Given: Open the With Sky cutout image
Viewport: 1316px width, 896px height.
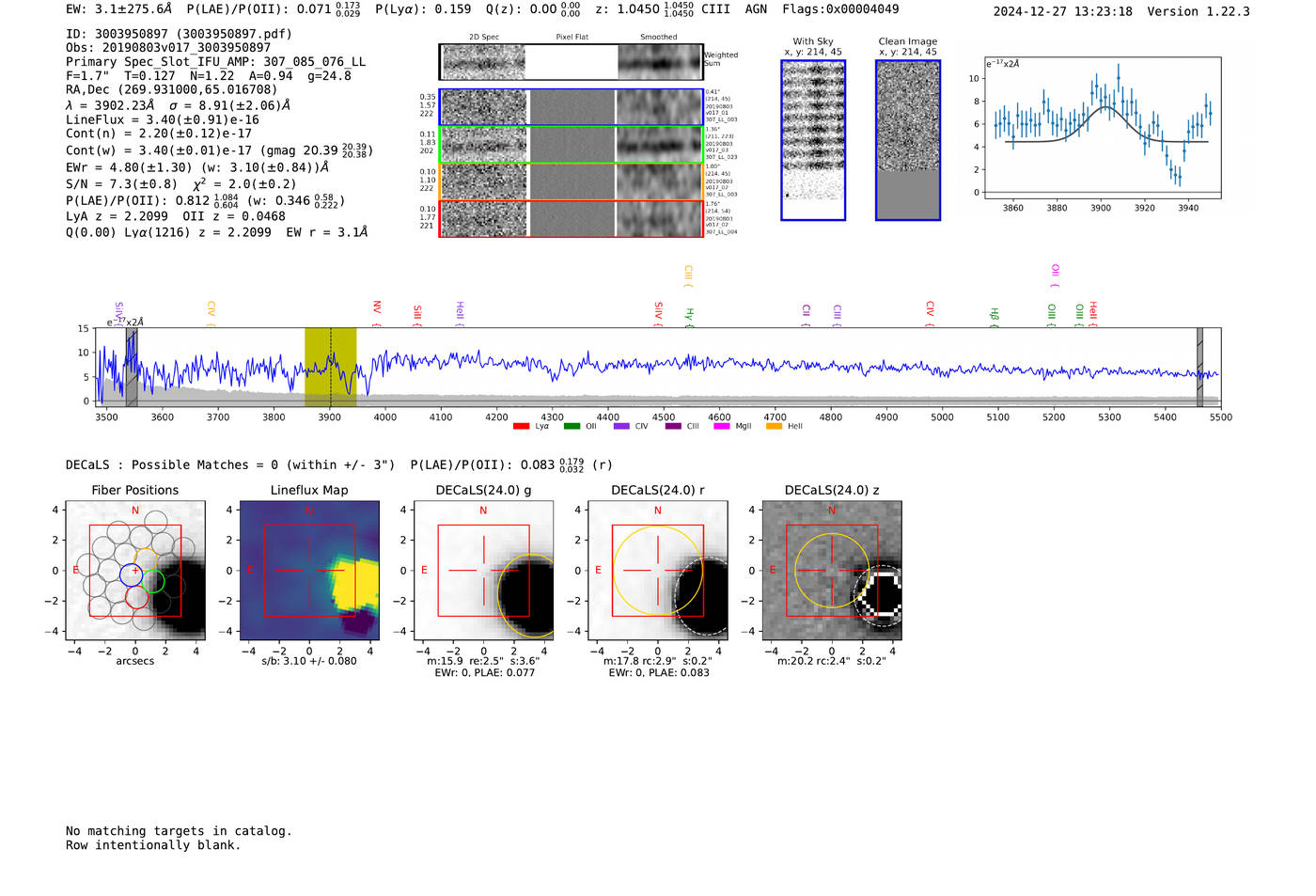Looking at the screenshot, I should 813,140.
